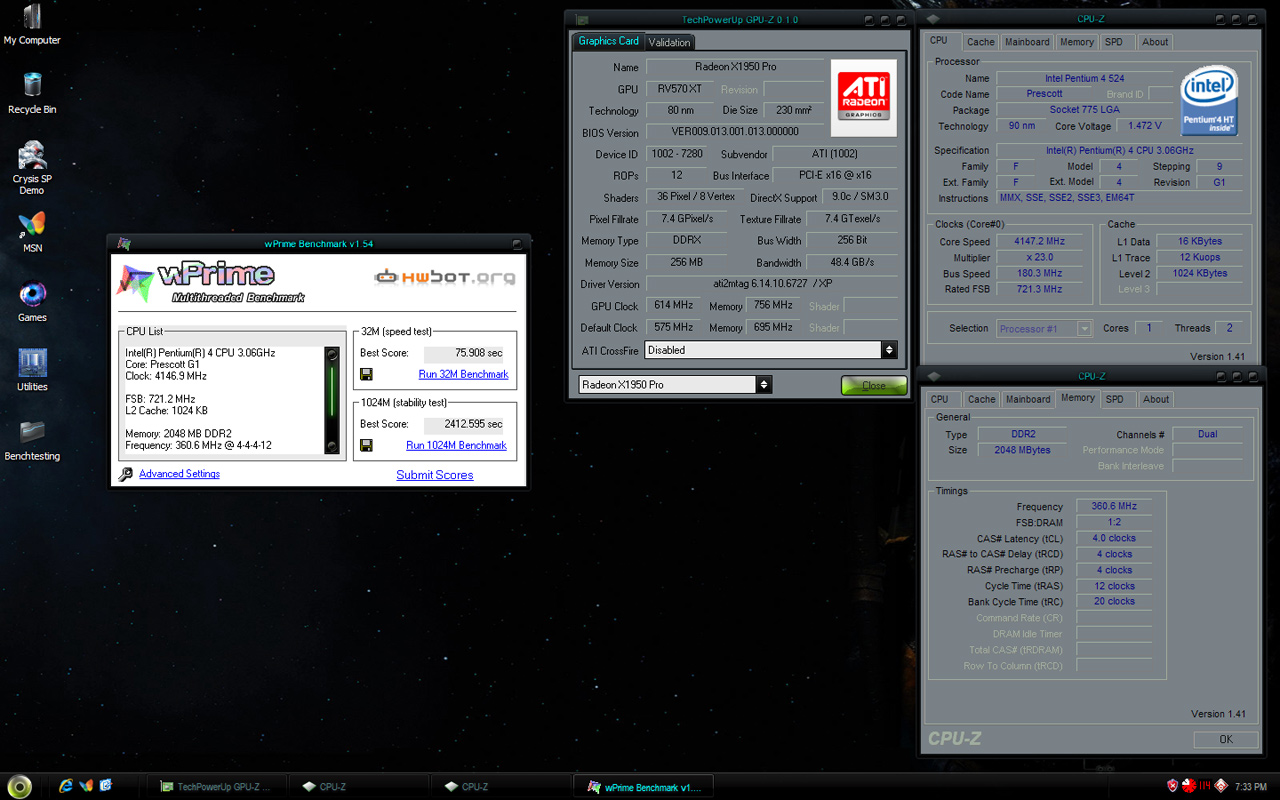1280x800 pixels.
Task: Open My Computer desktop icon
Action: 32,25
